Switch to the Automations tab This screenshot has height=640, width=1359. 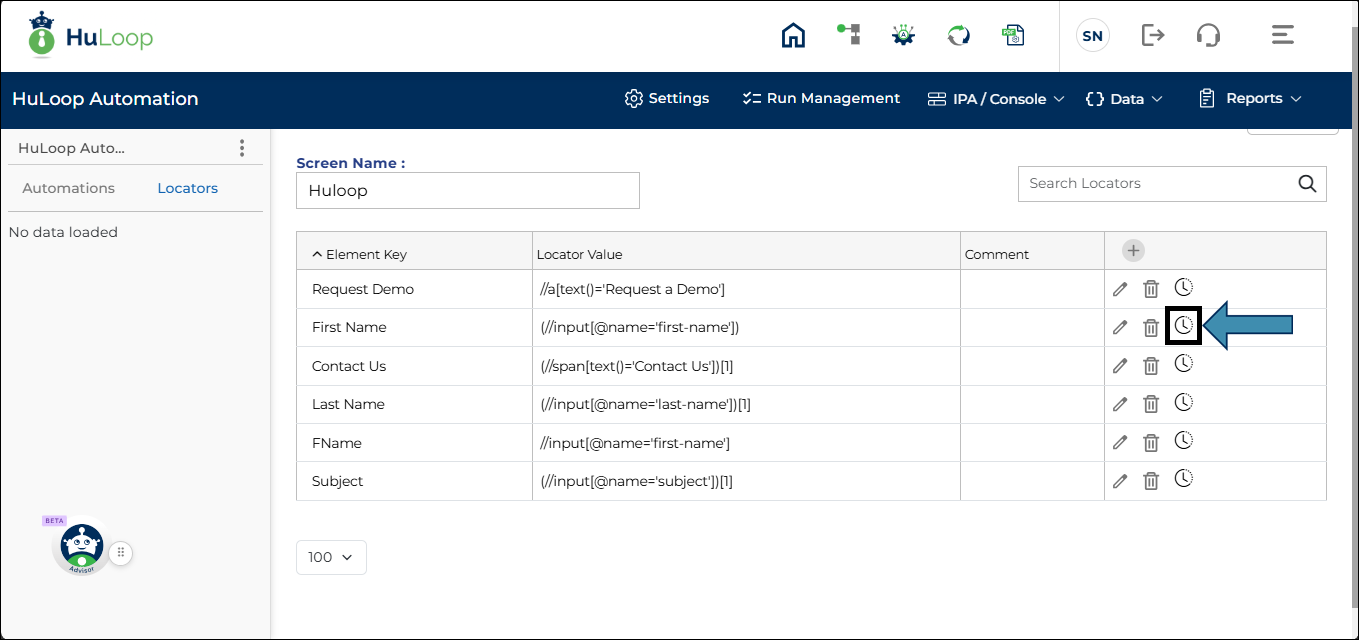click(x=68, y=188)
